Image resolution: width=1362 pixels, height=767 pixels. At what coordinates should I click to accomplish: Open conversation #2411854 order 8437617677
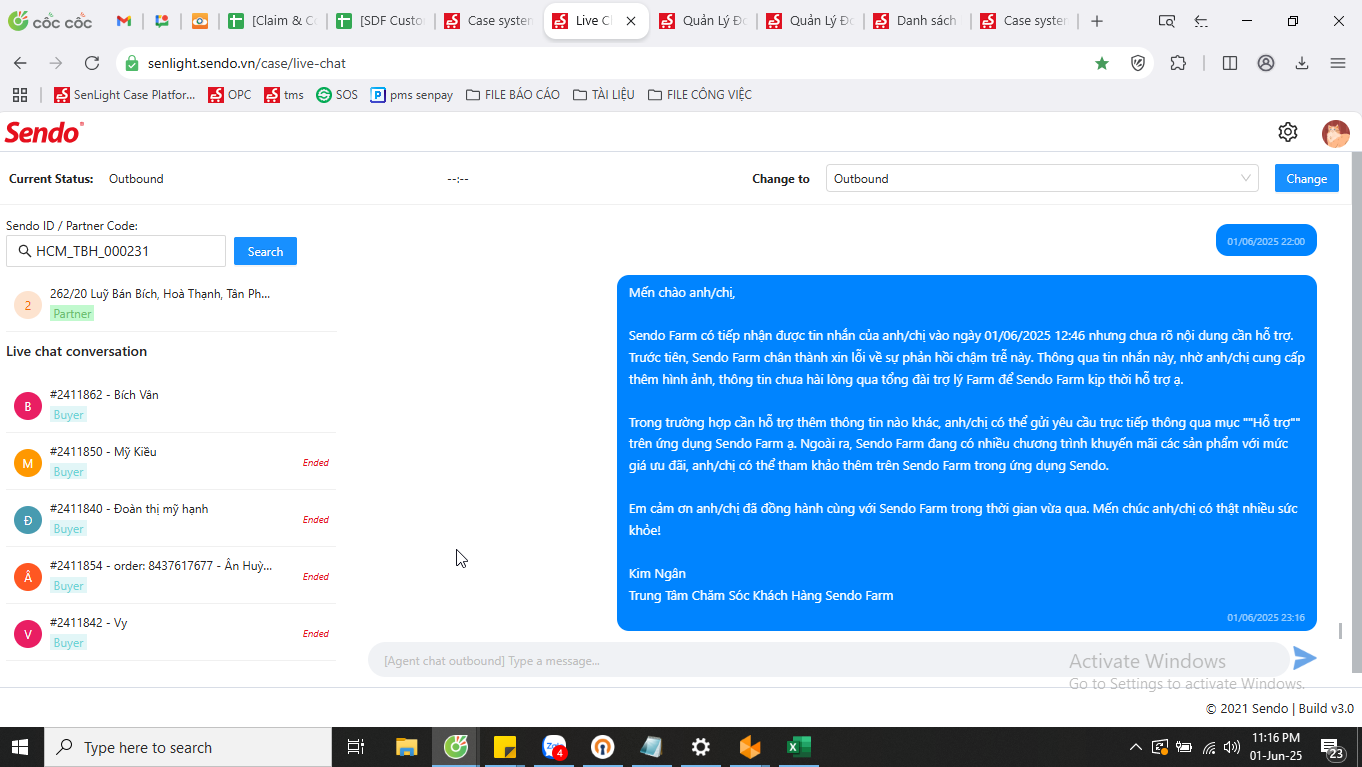171,576
